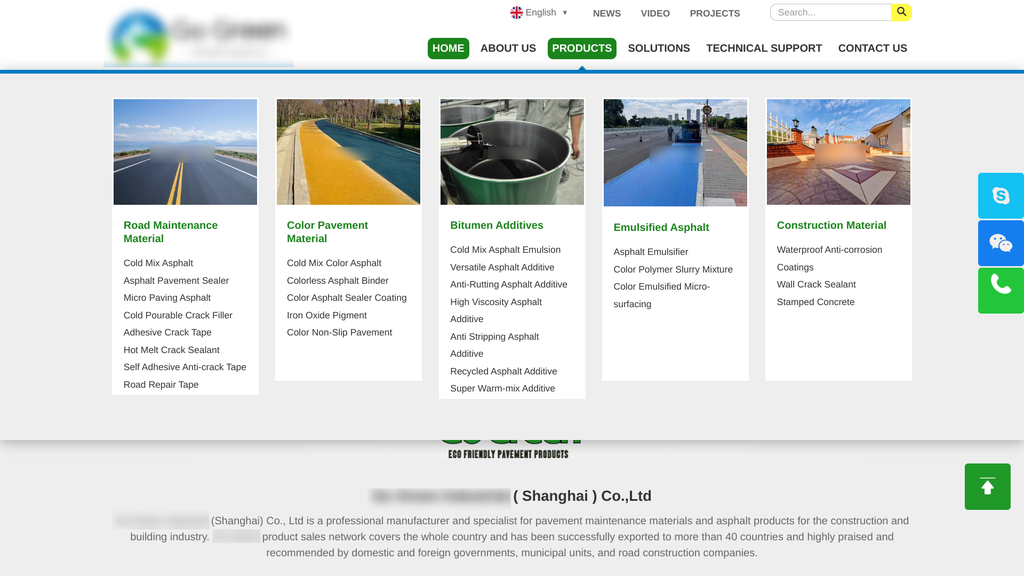Open the Bitumen Additives heading link
This screenshot has height=576, width=1024.
pyautogui.click(x=496, y=225)
